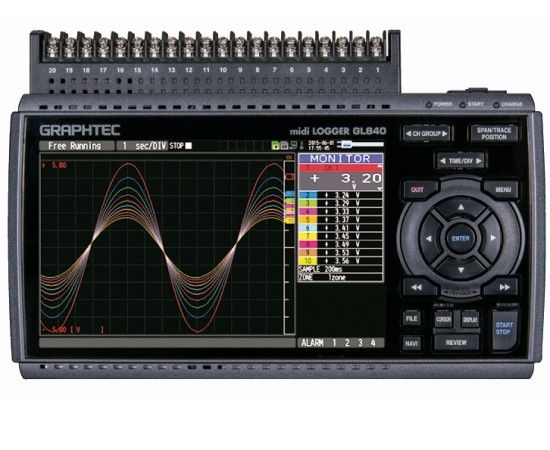This screenshot has height=450, width=550.
Task: Click the right arrow directional key
Action: click(493, 238)
